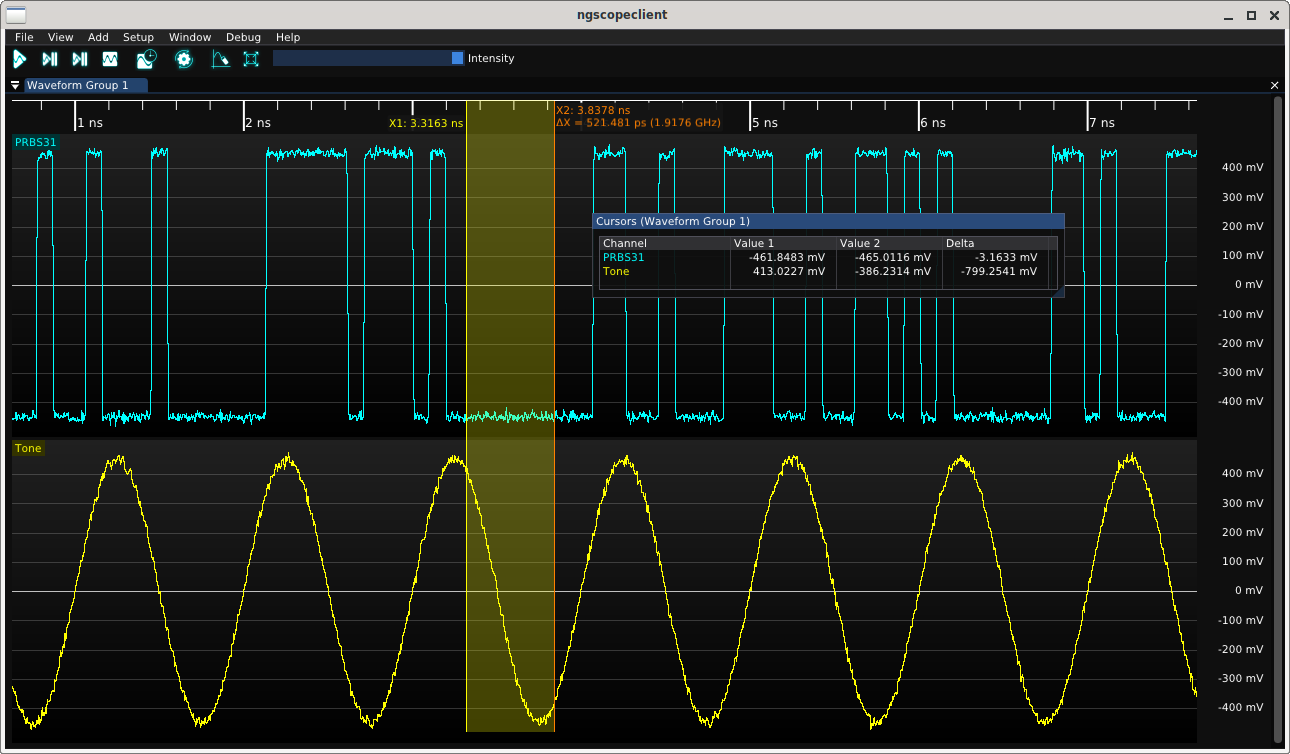
Task: Click the clear persistence eraser icon
Action: [x=220, y=59]
